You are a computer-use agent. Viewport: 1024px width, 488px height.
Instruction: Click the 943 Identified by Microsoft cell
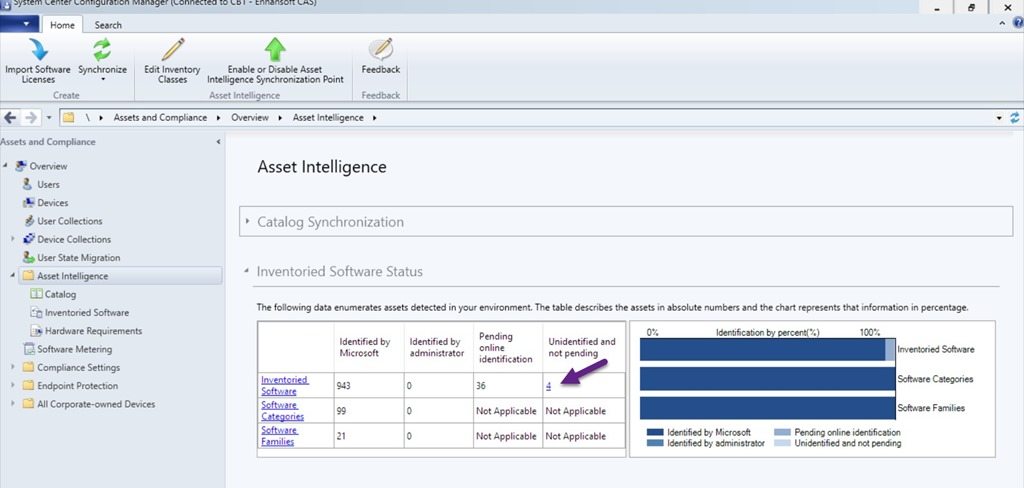click(x=369, y=385)
